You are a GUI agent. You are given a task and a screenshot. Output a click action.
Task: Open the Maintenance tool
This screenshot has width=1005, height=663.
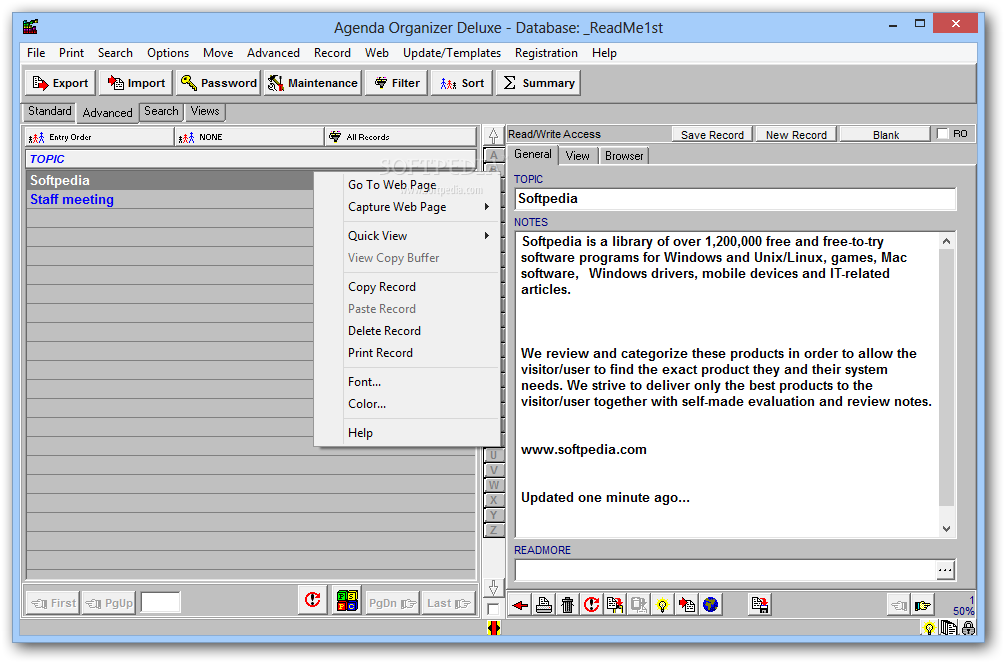pyautogui.click(x=313, y=83)
